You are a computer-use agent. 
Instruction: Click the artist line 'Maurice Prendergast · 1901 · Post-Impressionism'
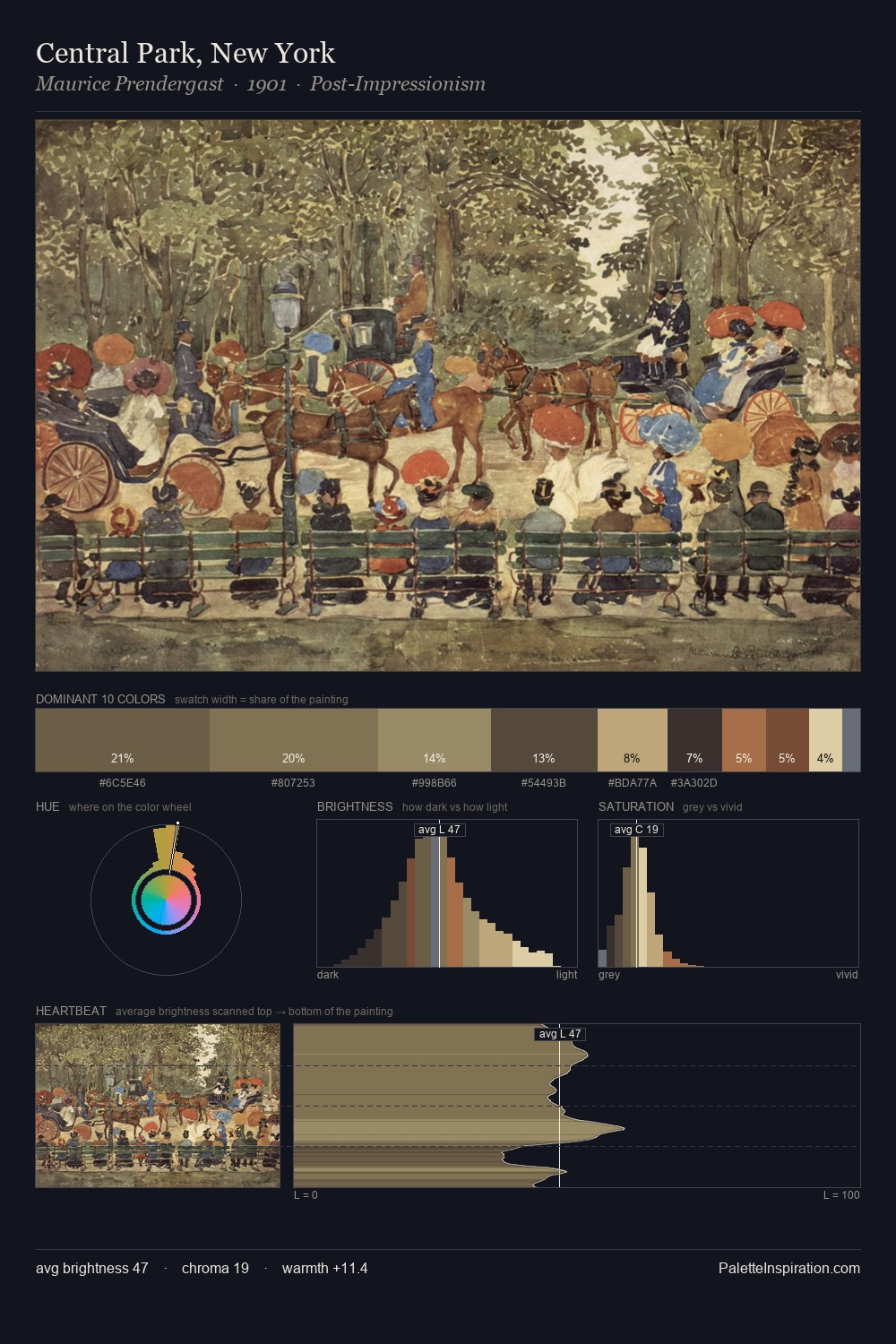(x=261, y=84)
